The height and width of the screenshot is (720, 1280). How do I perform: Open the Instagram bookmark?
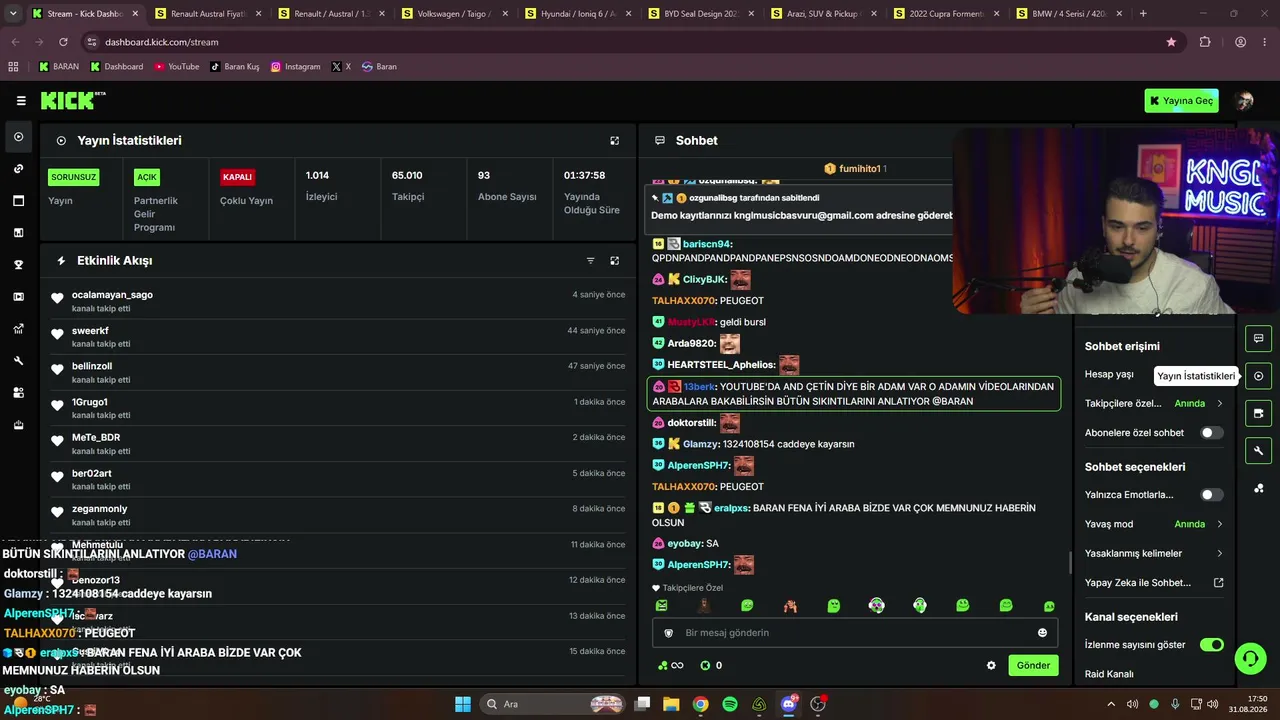pos(296,67)
